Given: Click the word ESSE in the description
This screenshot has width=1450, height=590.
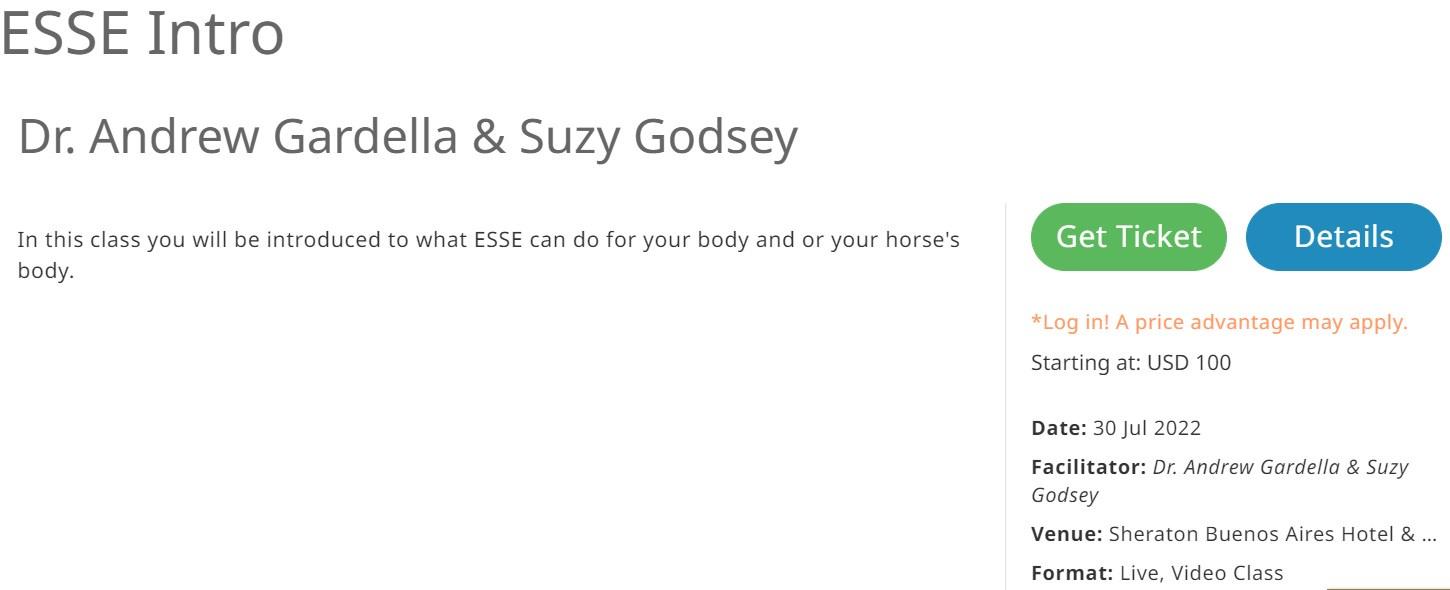Looking at the screenshot, I should click(x=498, y=241).
